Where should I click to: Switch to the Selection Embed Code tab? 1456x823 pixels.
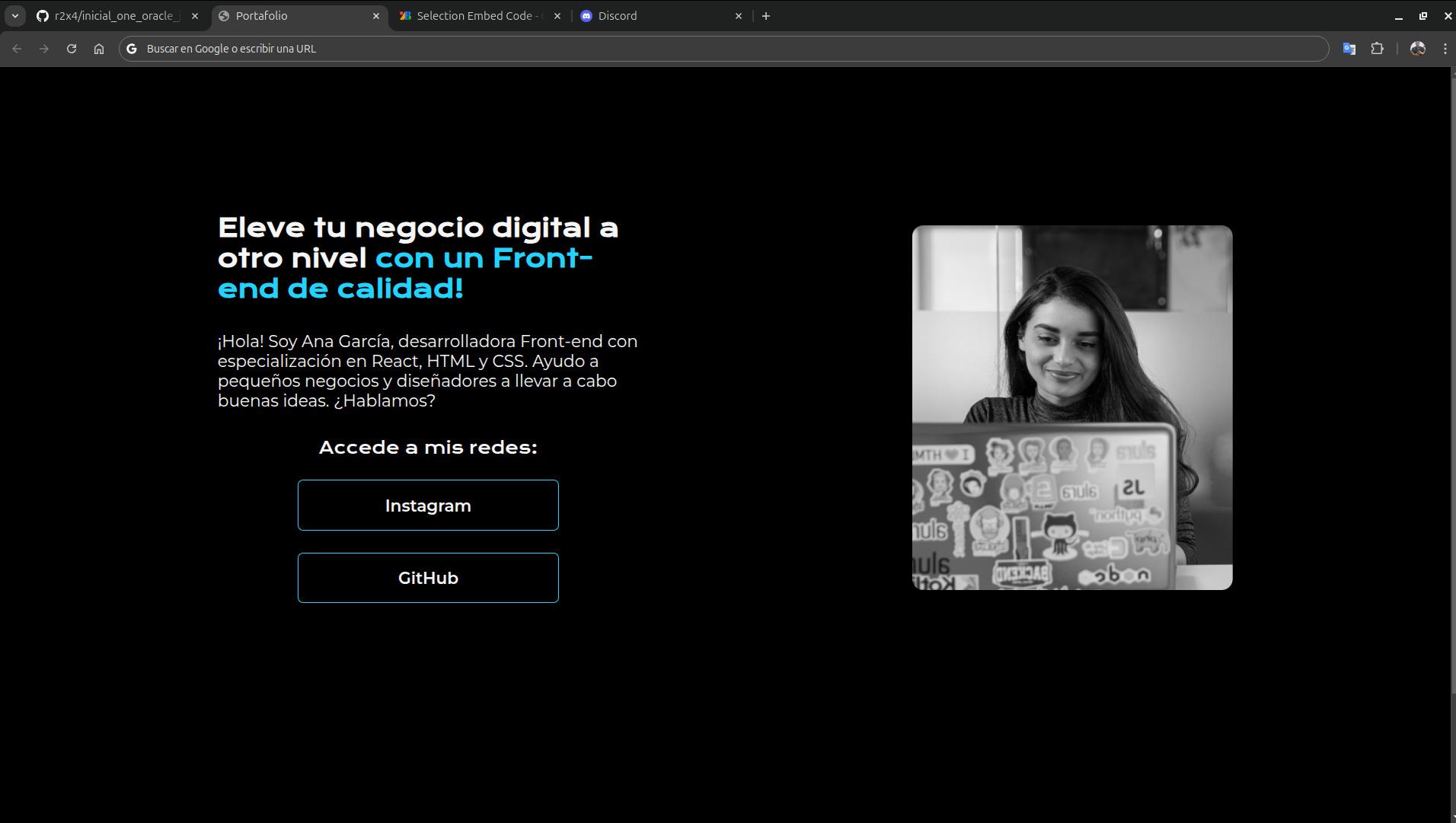point(479,15)
